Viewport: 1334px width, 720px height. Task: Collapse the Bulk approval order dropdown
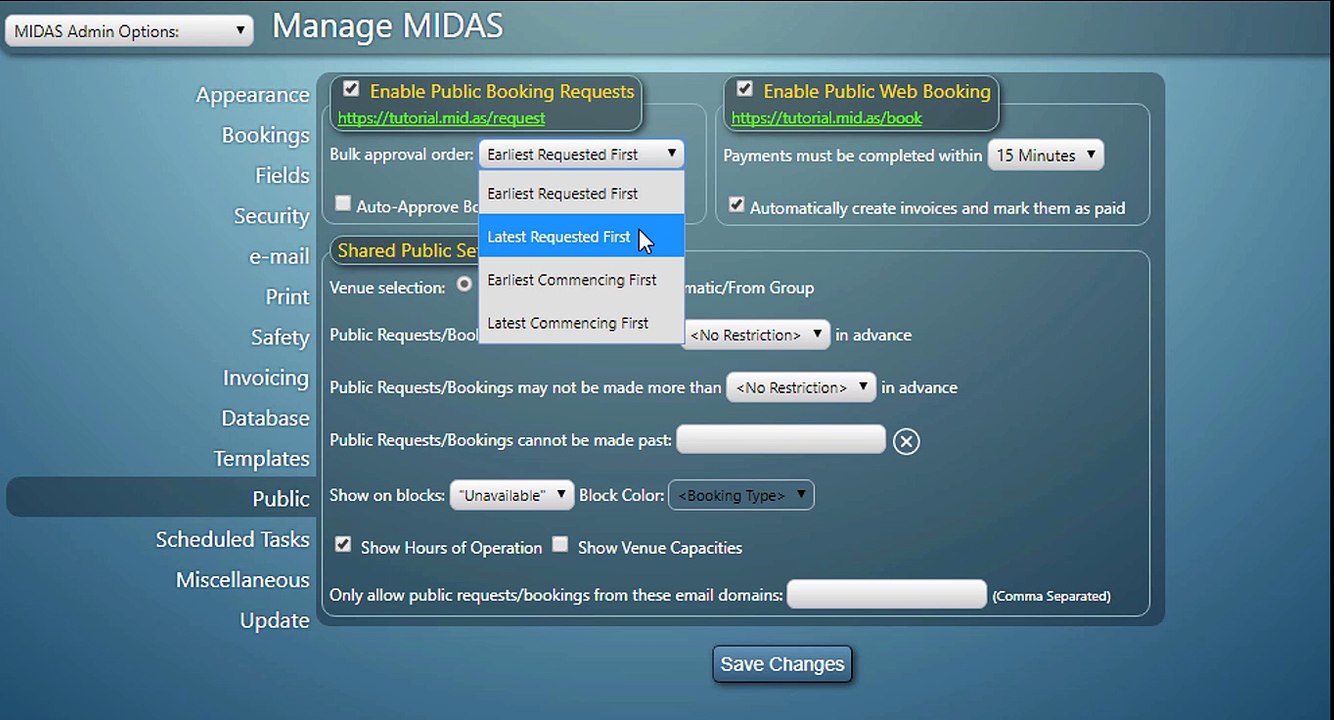click(581, 154)
